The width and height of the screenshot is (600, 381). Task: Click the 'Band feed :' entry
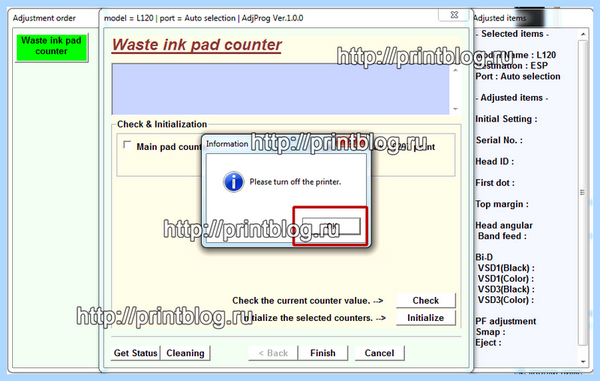(502, 236)
